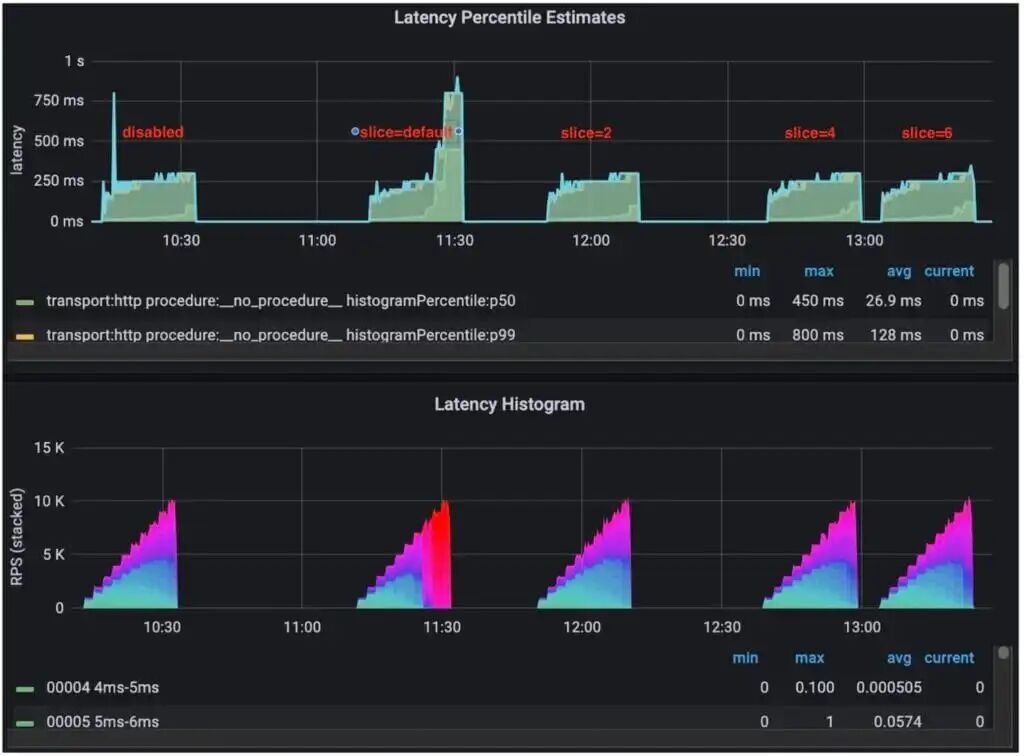Sort percentile legend by min column
The width and height of the screenshot is (1024, 756).
point(746,271)
